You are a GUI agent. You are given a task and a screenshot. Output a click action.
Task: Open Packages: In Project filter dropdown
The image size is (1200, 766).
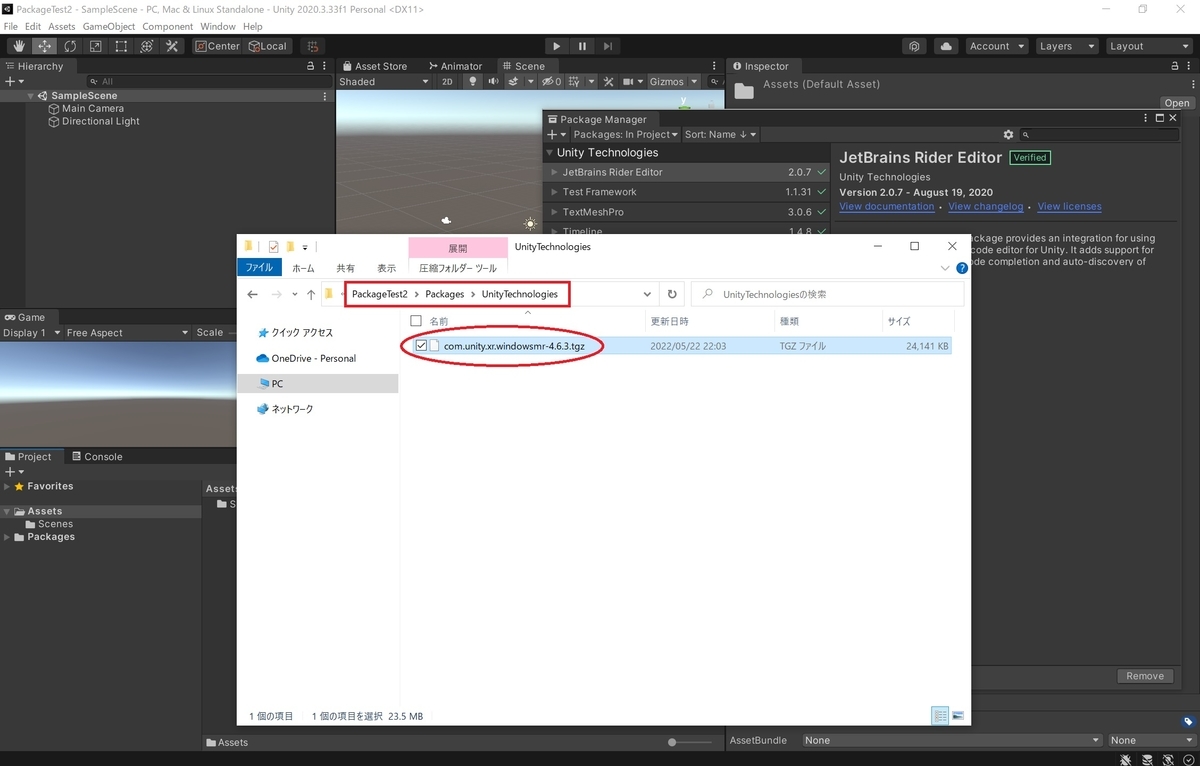click(626, 134)
